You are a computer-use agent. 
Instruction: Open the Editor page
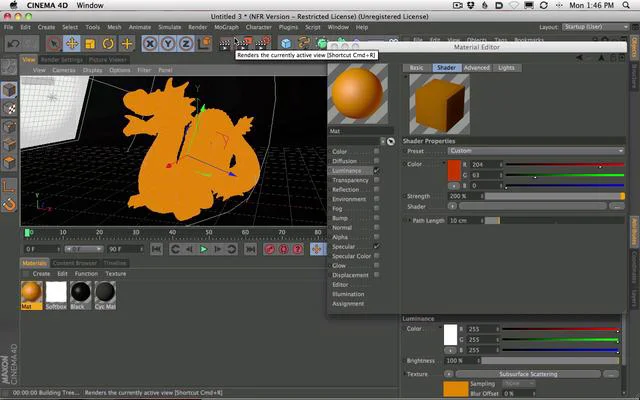pyautogui.click(x=340, y=284)
